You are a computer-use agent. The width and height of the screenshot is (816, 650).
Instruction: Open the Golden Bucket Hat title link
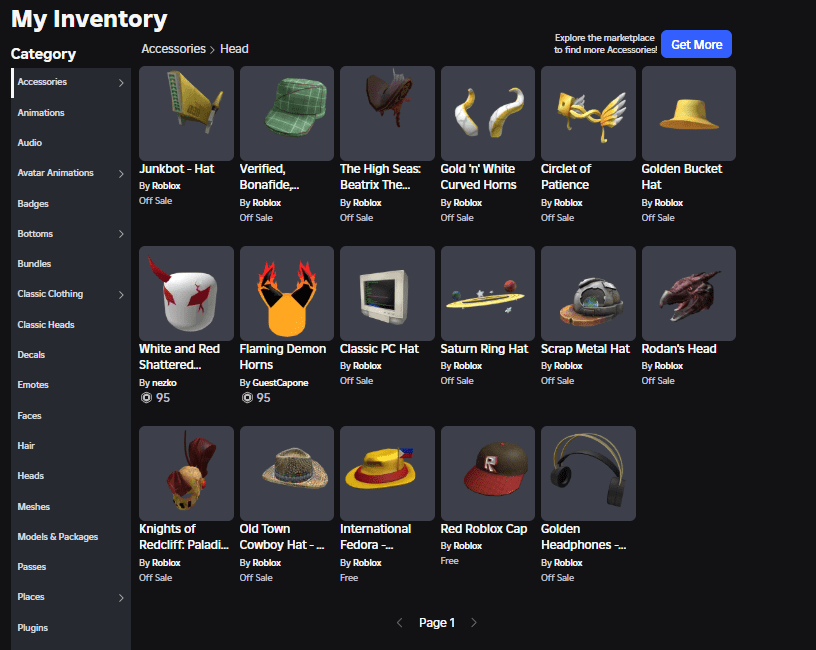[682, 177]
